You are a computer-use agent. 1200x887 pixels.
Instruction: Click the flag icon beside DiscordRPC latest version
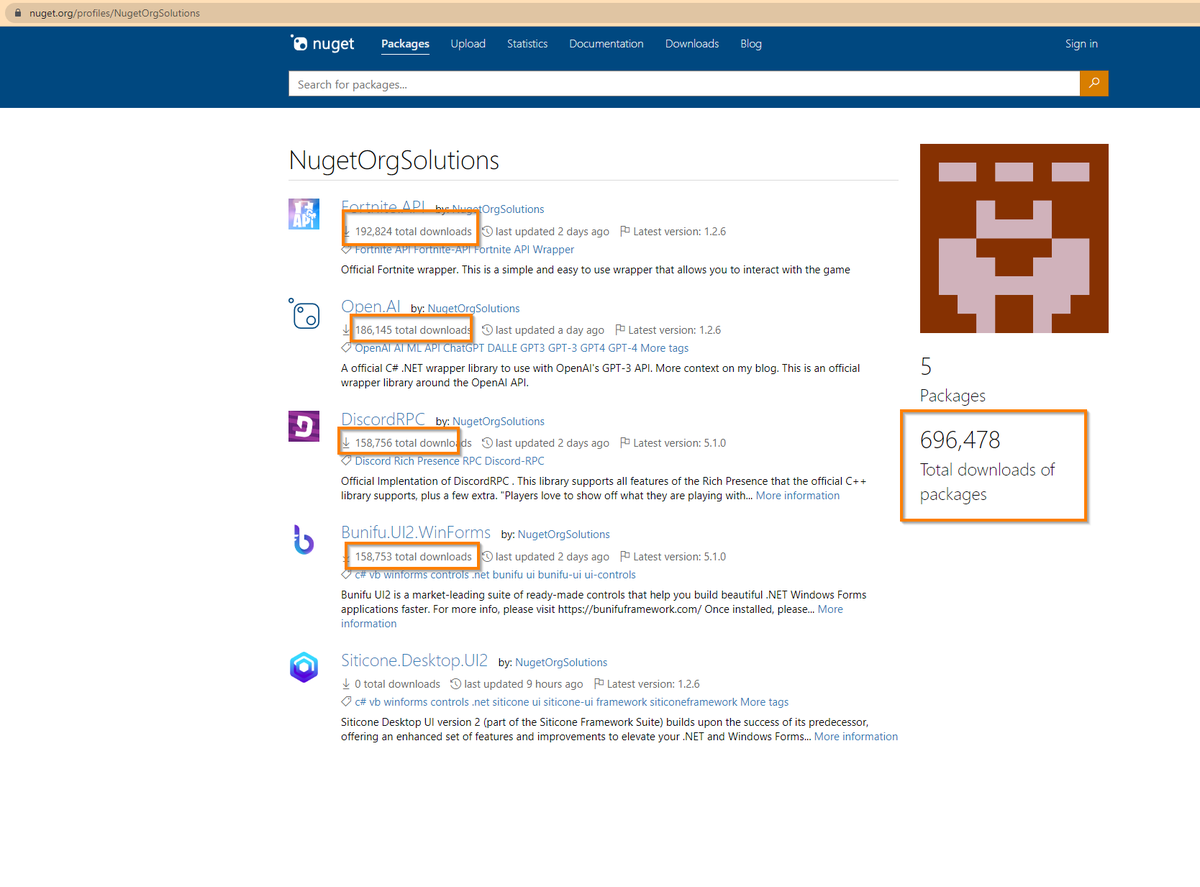pyautogui.click(x=624, y=443)
